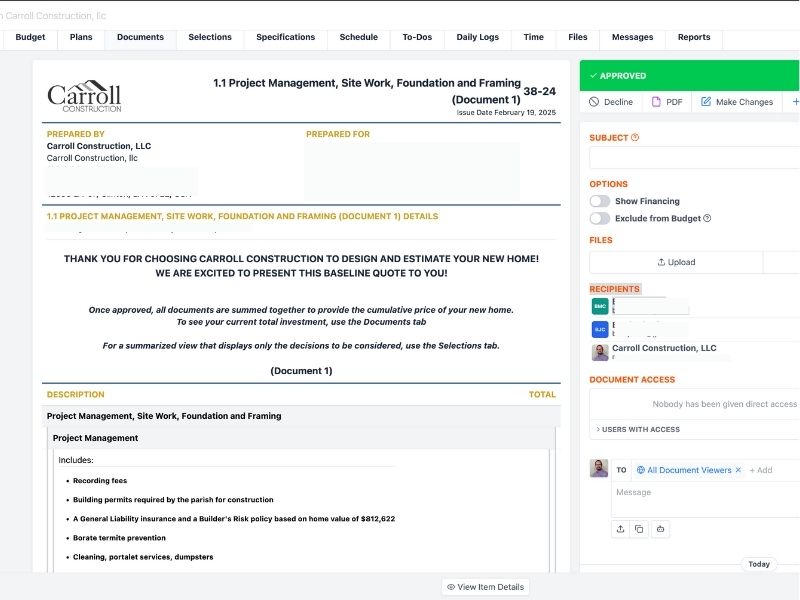Open the Exclude from Budget help icon
The height and width of the screenshot is (600, 800).
click(x=707, y=218)
